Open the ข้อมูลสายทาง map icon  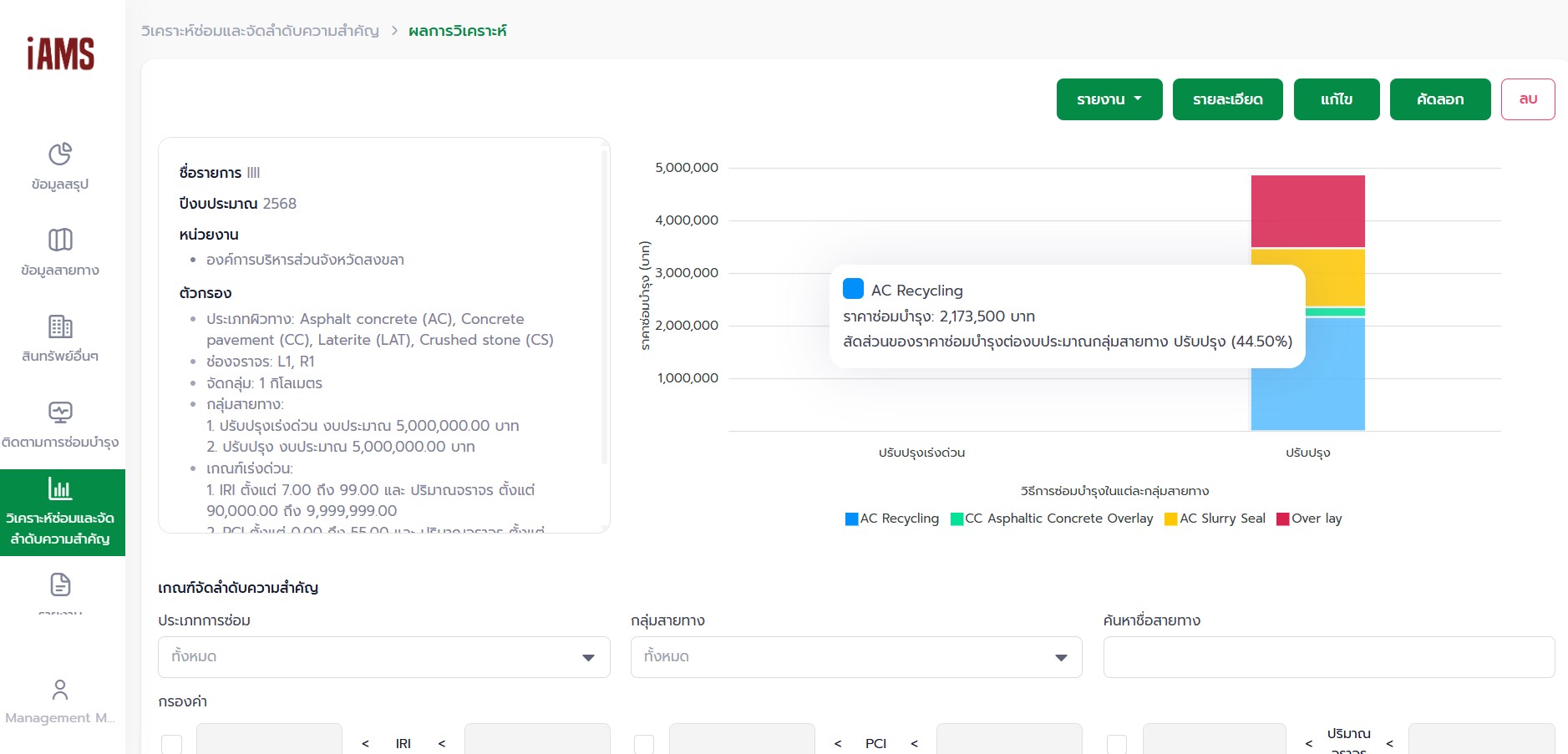[x=60, y=240]
